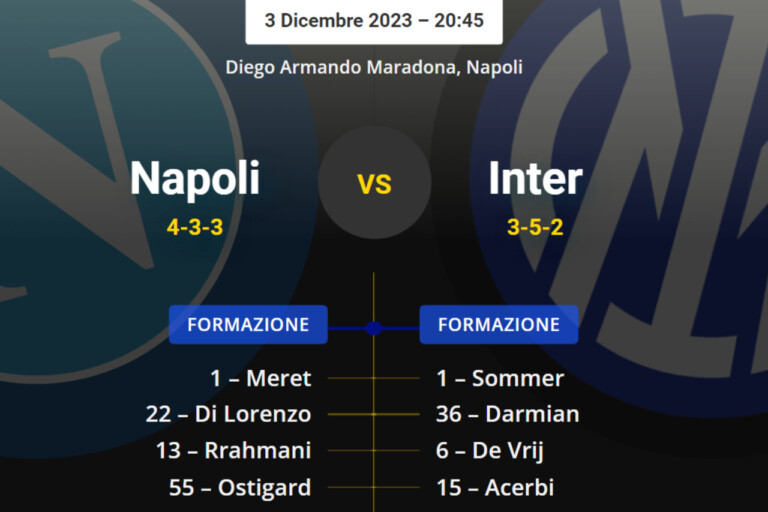Click the Diego Armando Maradona stadium text
Screen dimensions: 768x512
coord(374,68)
